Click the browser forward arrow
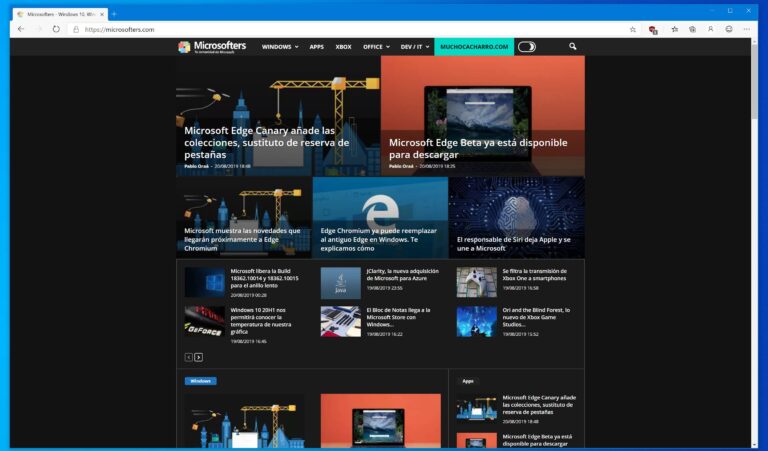The image size is (768, 451). tap(39, 29)
